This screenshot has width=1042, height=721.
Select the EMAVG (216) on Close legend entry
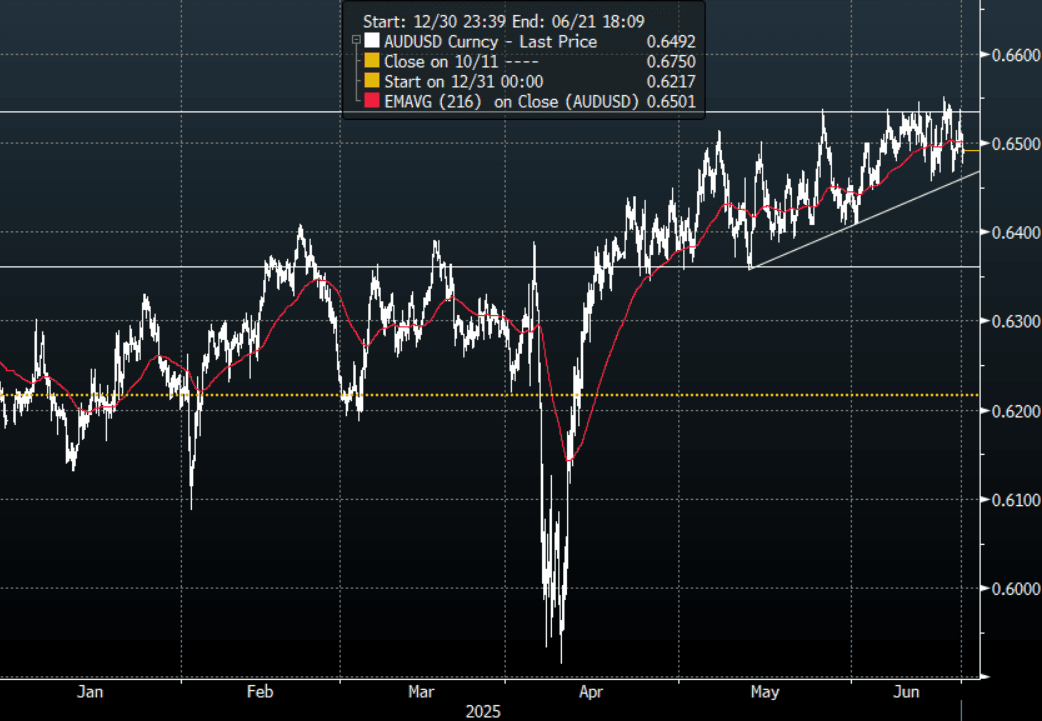pos(511,101)
